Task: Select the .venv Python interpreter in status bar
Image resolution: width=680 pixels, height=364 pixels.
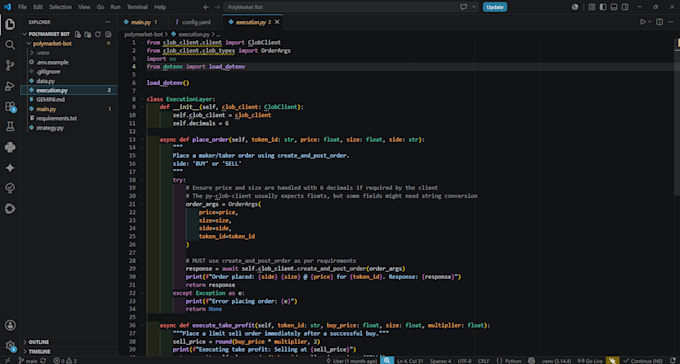Action: point(556,361)
